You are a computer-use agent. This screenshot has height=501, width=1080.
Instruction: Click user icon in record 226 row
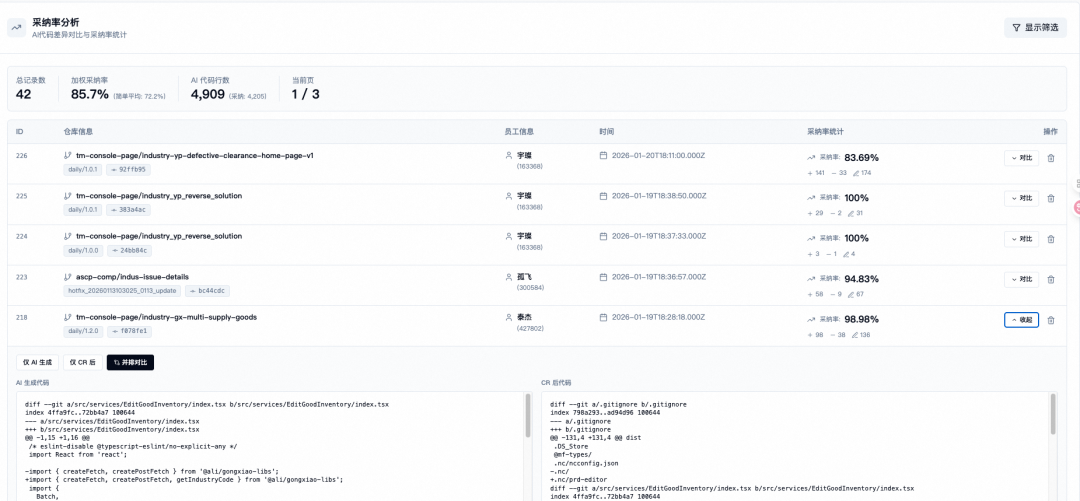pyautogui.click(x=509, y=156)
